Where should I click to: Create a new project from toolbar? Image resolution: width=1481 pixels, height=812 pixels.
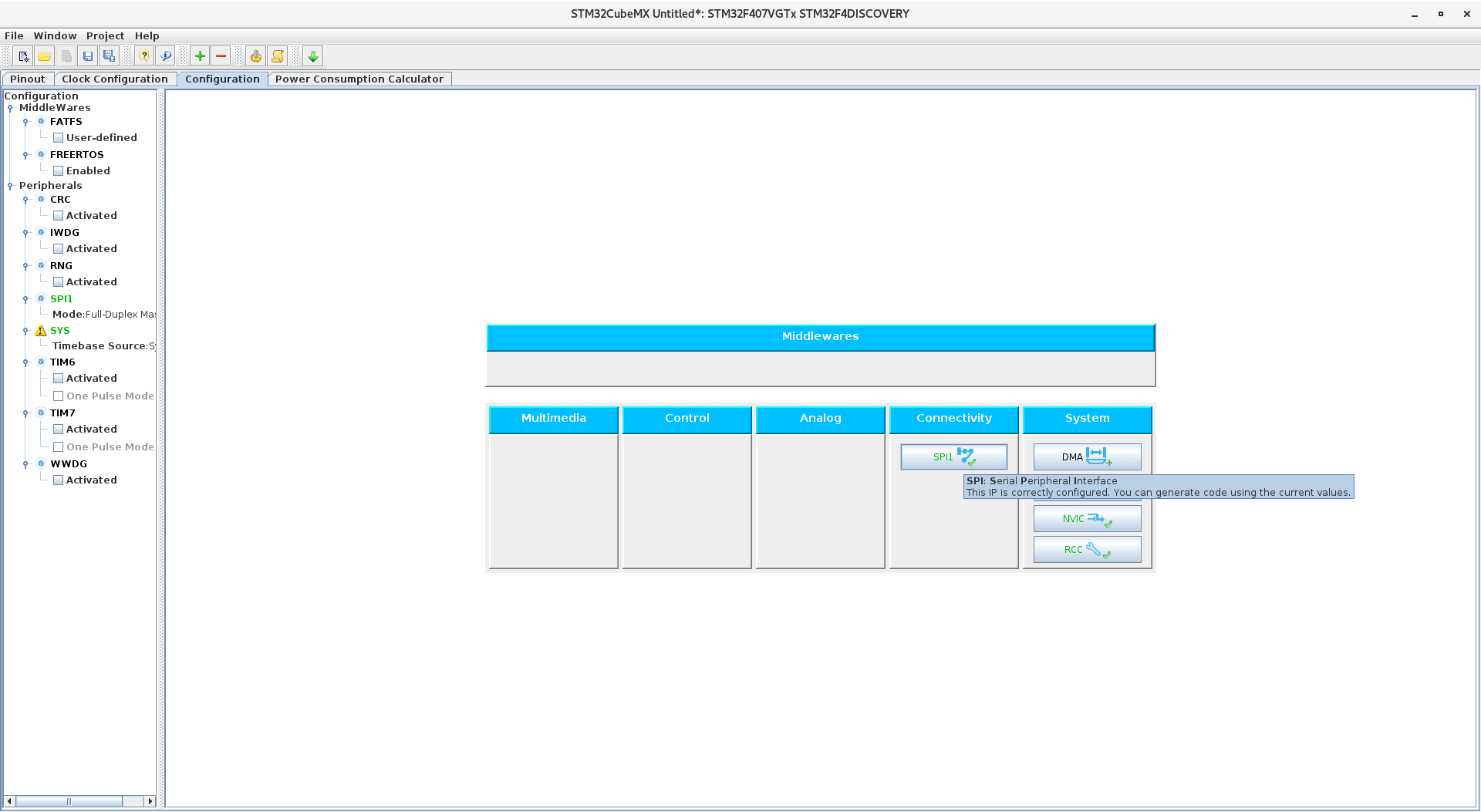pyautogui.click(x=23, y=56)
